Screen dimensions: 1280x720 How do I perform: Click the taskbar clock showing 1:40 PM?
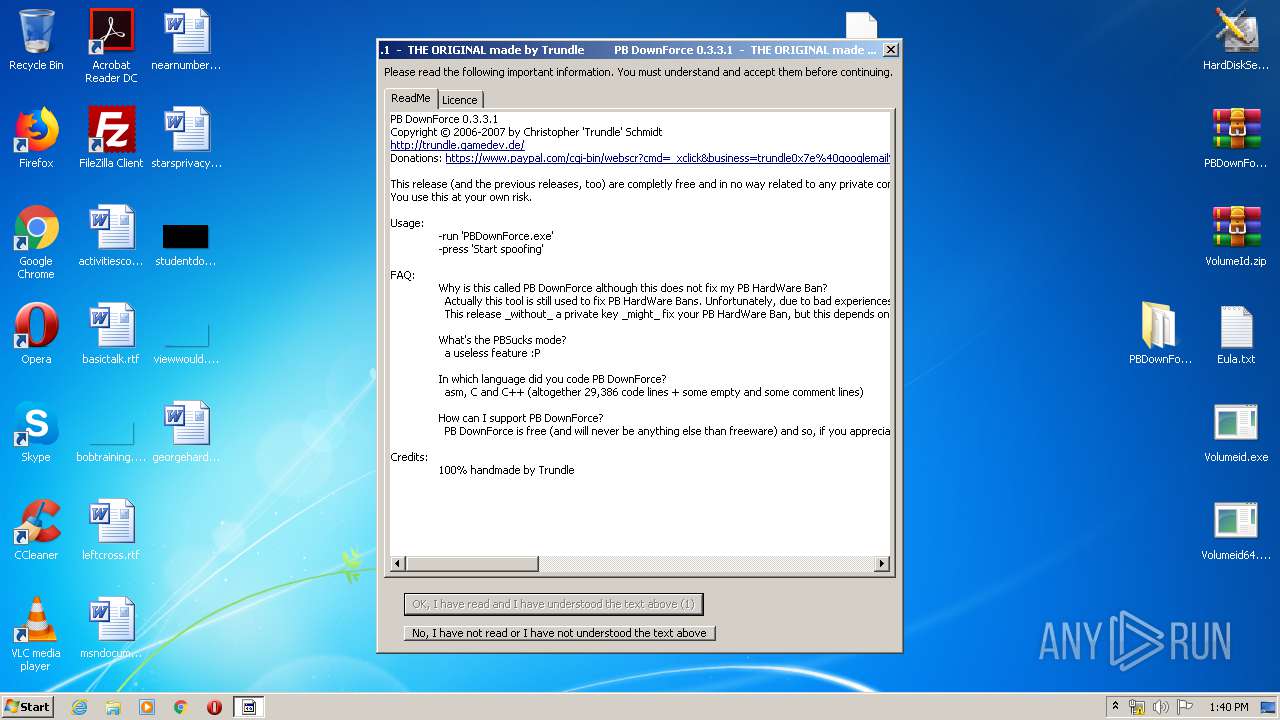click(x=1228, y=707)
